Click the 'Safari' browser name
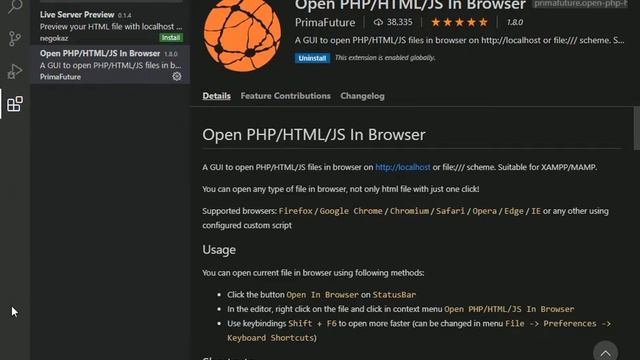640x360 pixels. pos(450,211)
